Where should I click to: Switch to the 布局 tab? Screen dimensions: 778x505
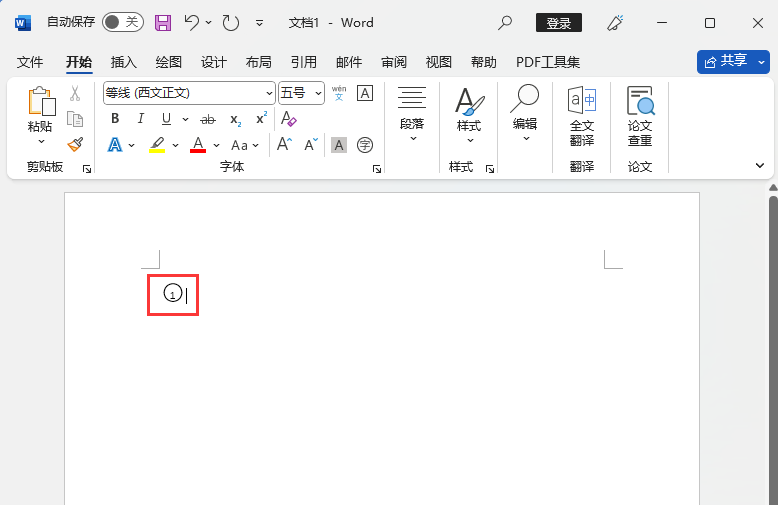(259, 62)
